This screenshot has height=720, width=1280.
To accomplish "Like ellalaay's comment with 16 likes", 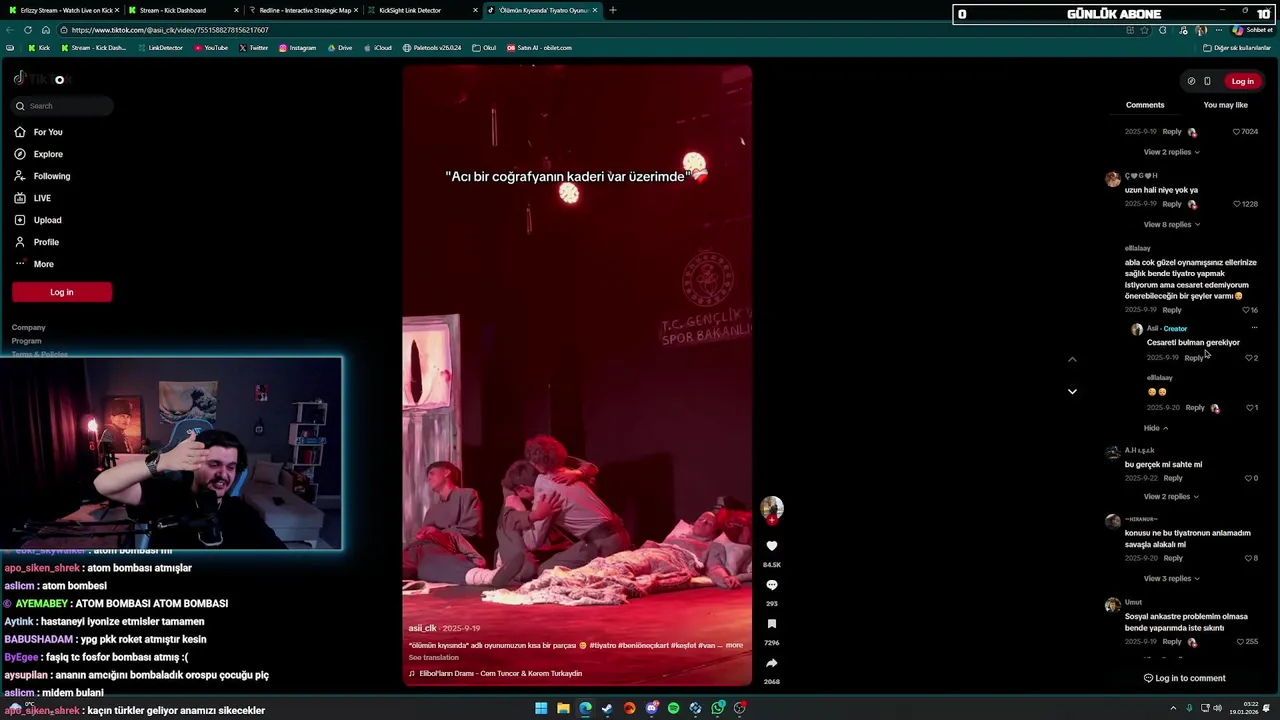I will 1245,310.
